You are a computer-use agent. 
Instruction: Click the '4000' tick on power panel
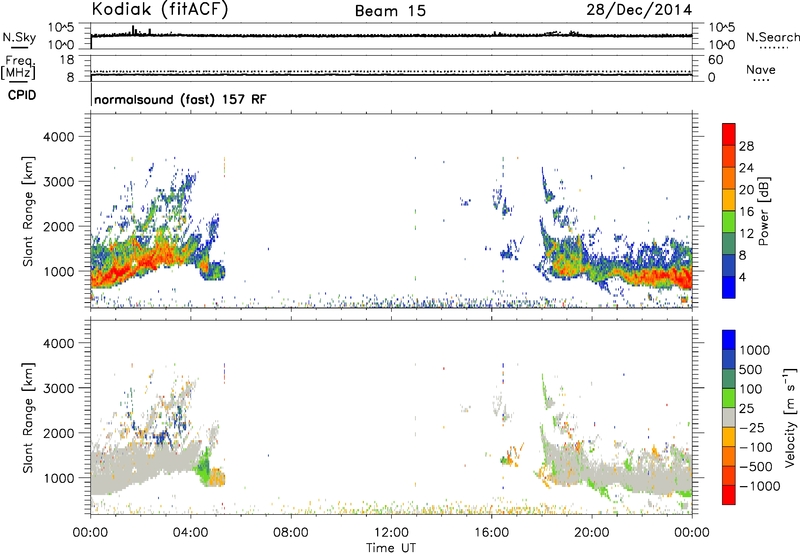click(59, 137)
